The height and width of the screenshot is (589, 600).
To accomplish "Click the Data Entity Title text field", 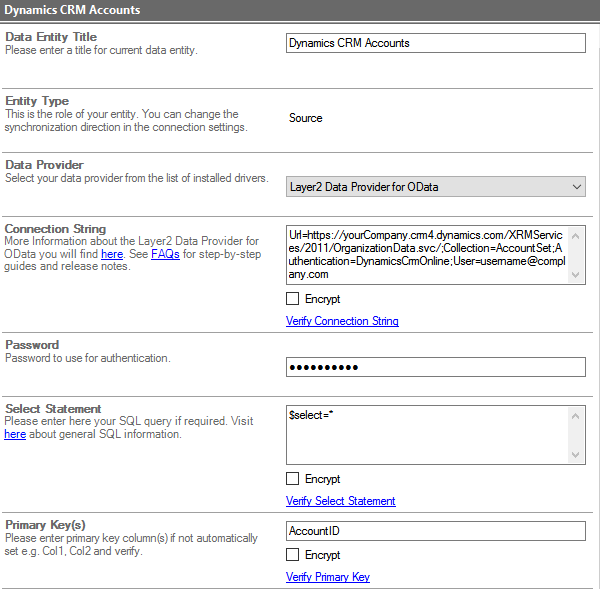I will pyautogui.click(x=435, y=43).
